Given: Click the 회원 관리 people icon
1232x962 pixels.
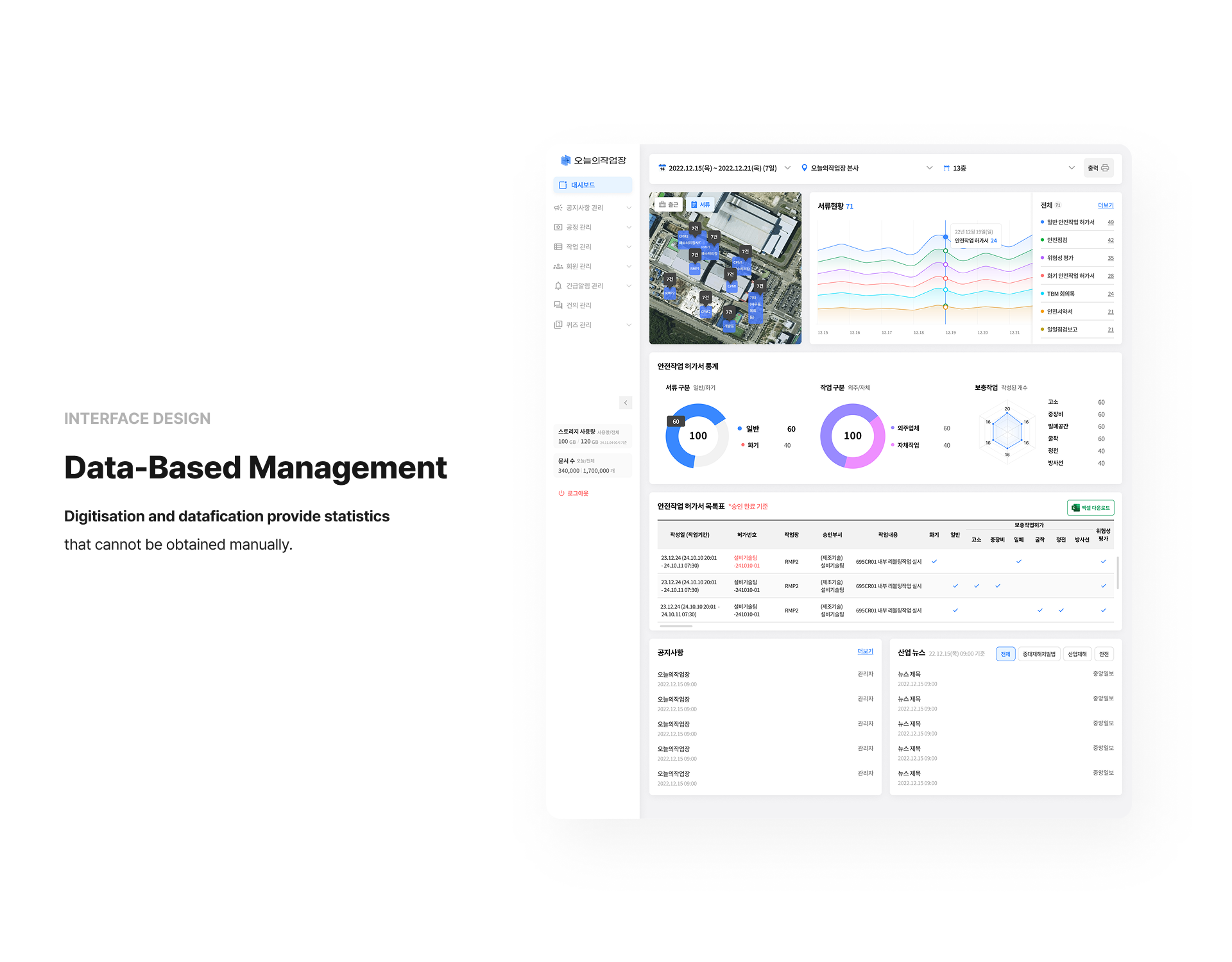Looking at the screenshot, I should (558, 266).
